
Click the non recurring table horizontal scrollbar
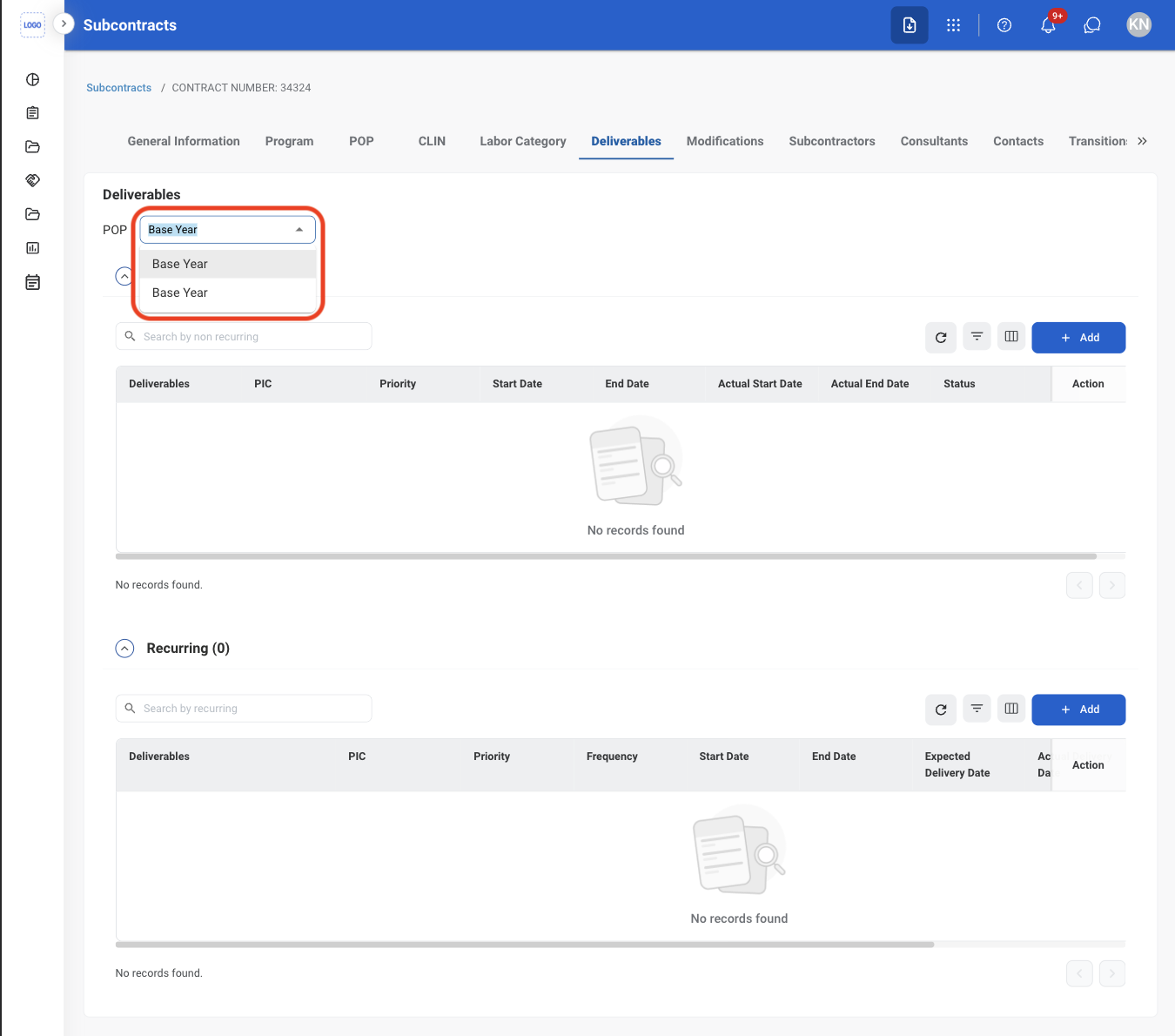pos(606,556)
